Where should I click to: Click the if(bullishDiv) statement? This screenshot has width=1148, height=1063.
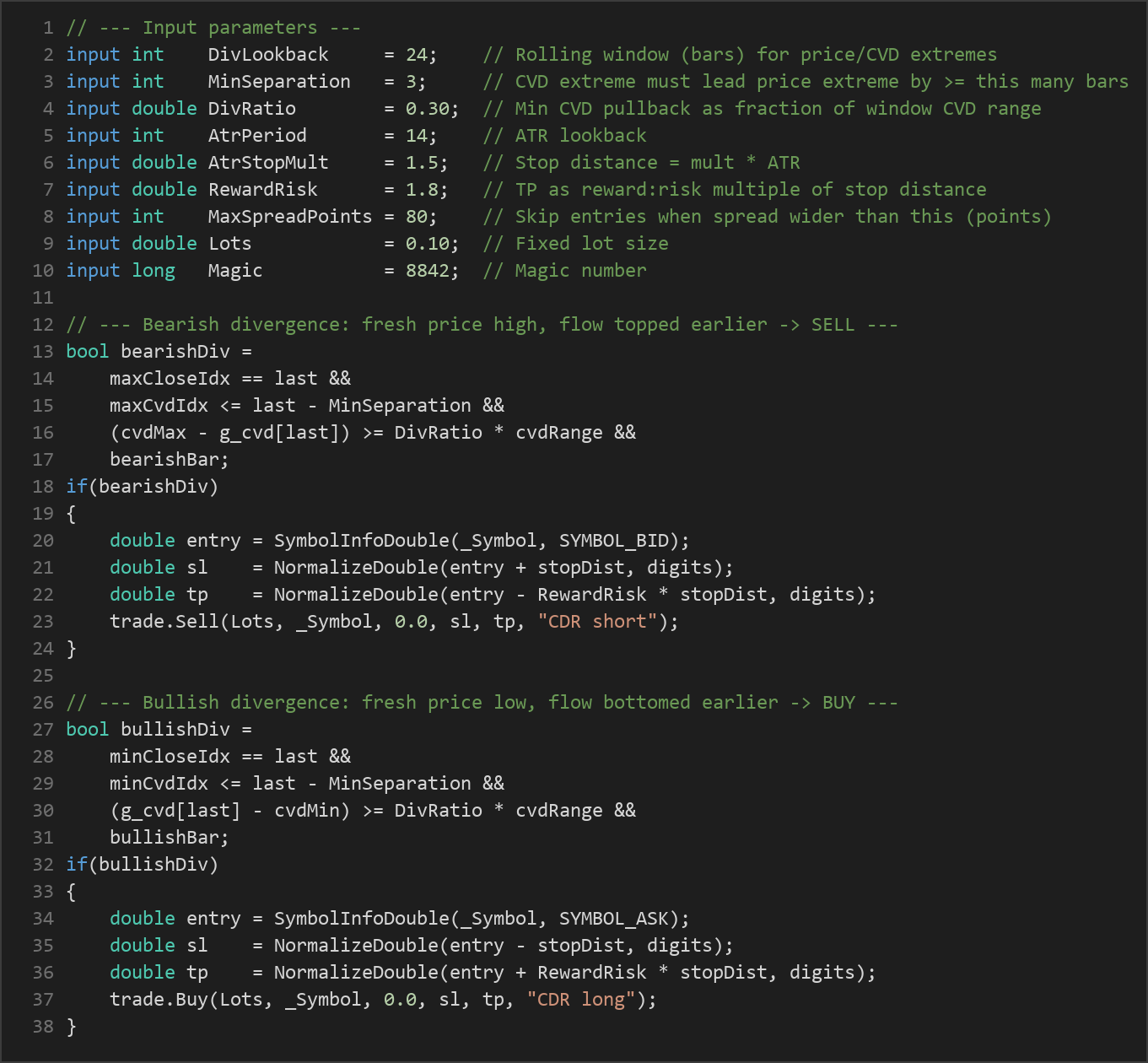point(143,865)
